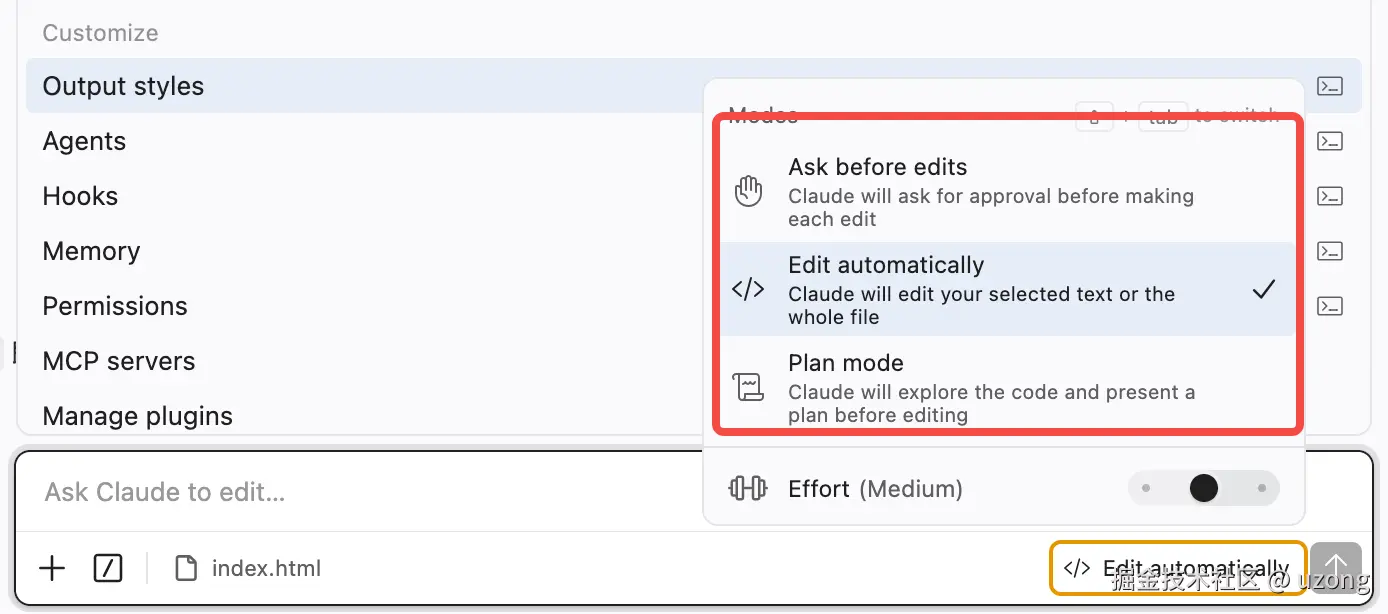Viewport: 1388px width, 614px height.
Task: Click the Effort dumbbell icon
Action: (x=748, y=489)
